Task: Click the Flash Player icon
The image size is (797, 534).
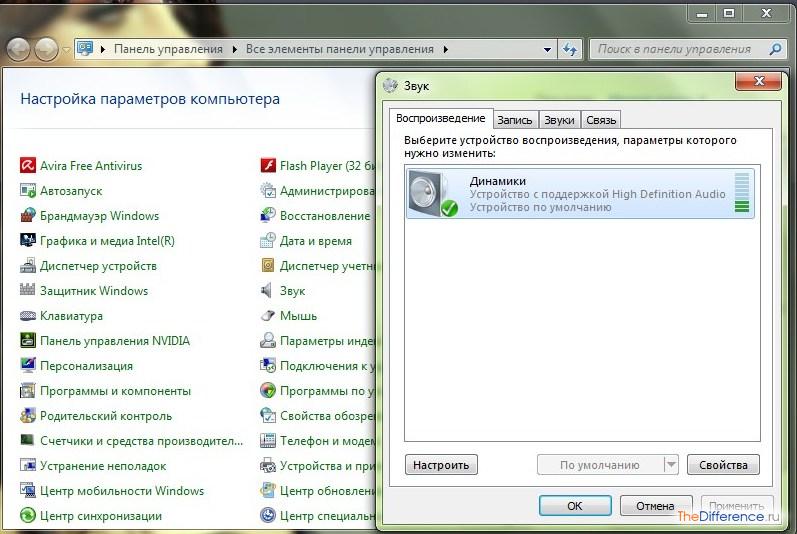Action: 268,166
